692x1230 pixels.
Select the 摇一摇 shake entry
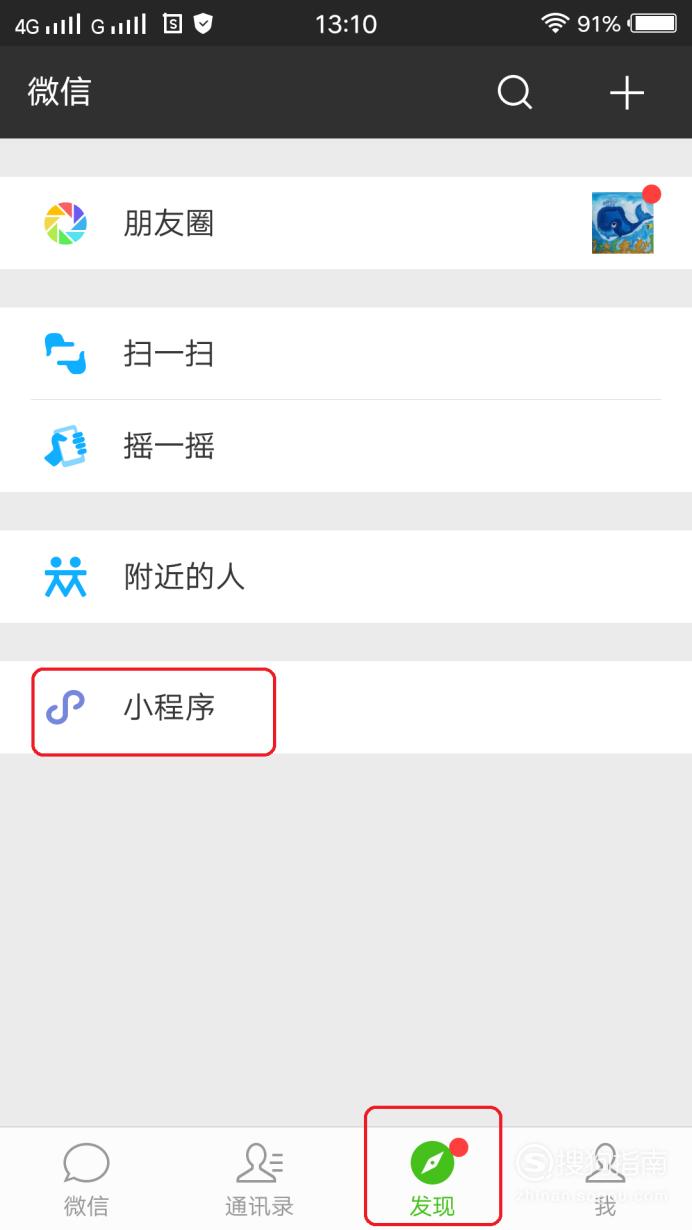(346, 446)
